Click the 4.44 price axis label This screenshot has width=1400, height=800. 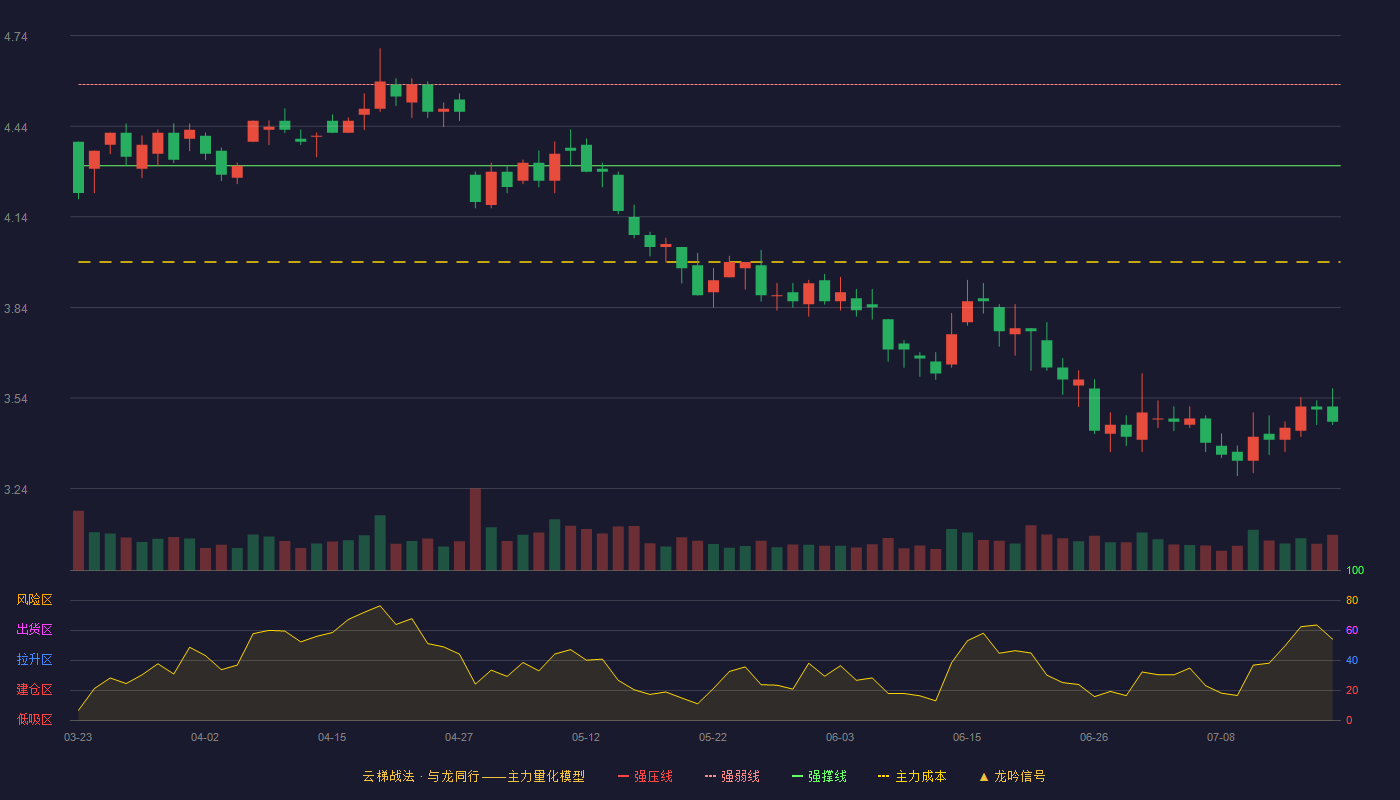[15, 128]
